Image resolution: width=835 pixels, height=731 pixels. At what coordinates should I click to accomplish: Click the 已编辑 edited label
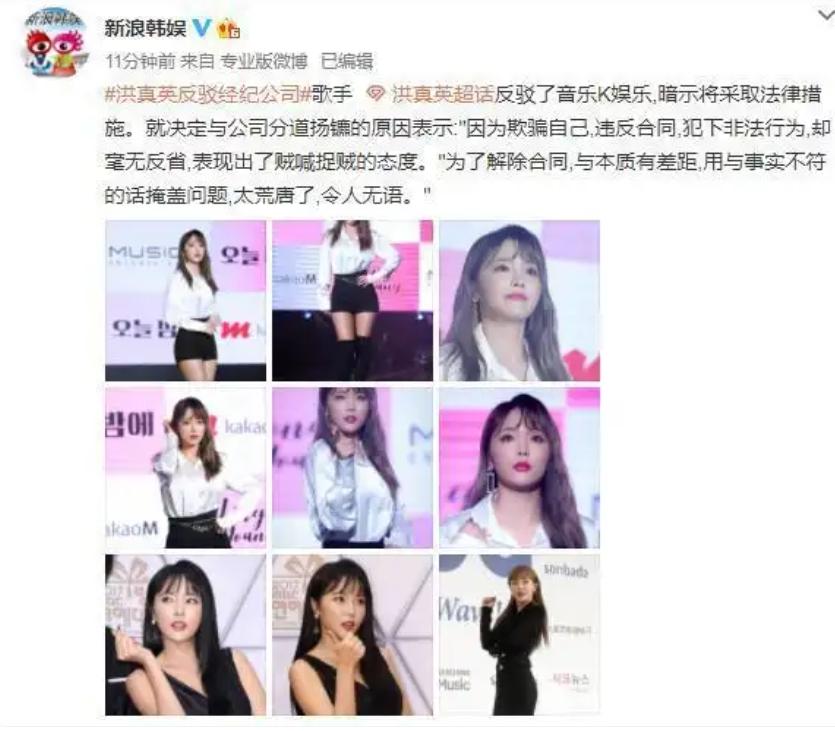(347, 62)
